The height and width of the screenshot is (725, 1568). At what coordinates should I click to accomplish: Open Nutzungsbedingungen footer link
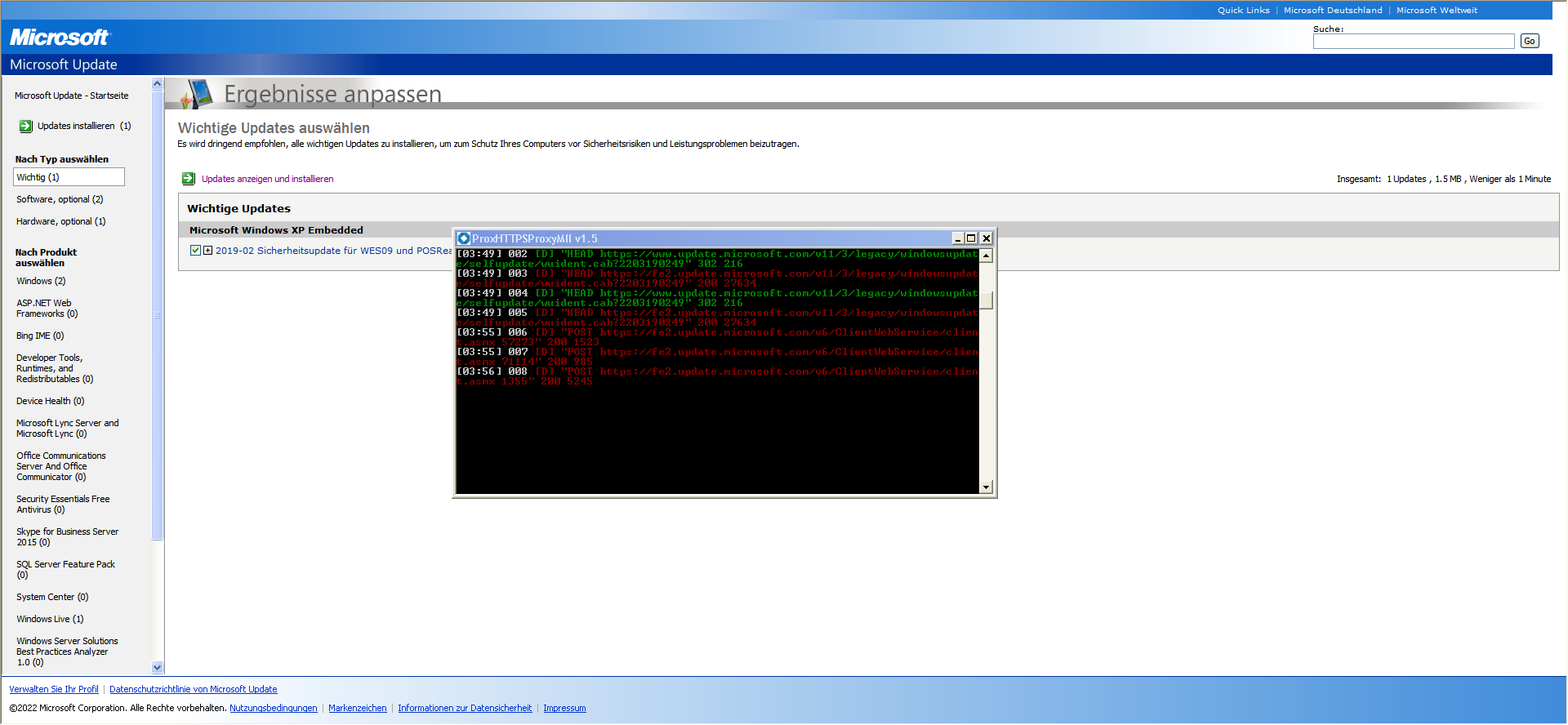274,708
